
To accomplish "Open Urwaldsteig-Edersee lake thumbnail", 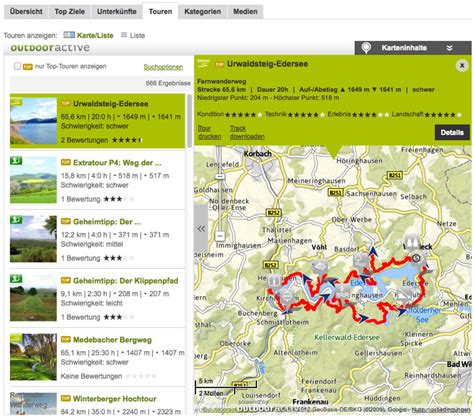I will click(x=33, y=121).
